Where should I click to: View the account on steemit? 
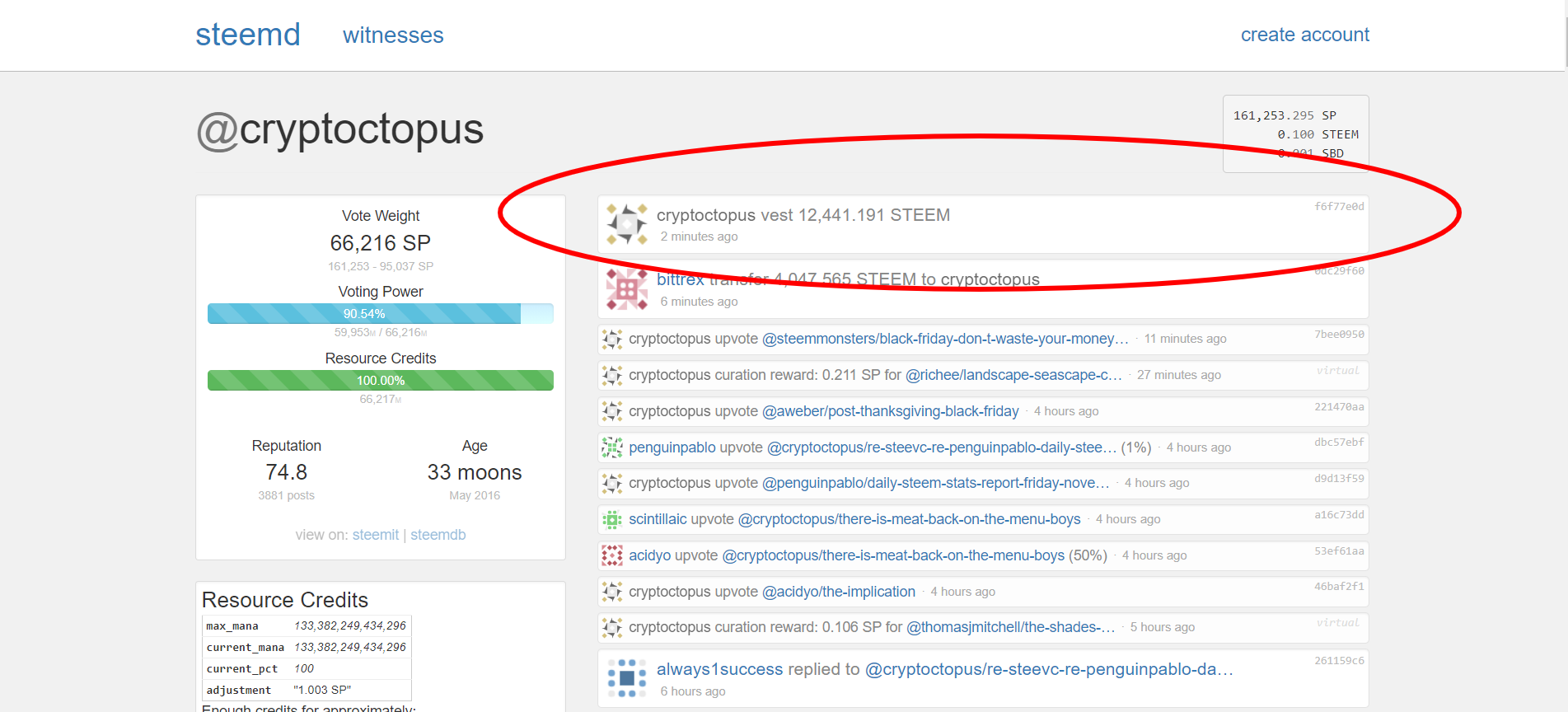pyautogui.click(x=376, y=535)
